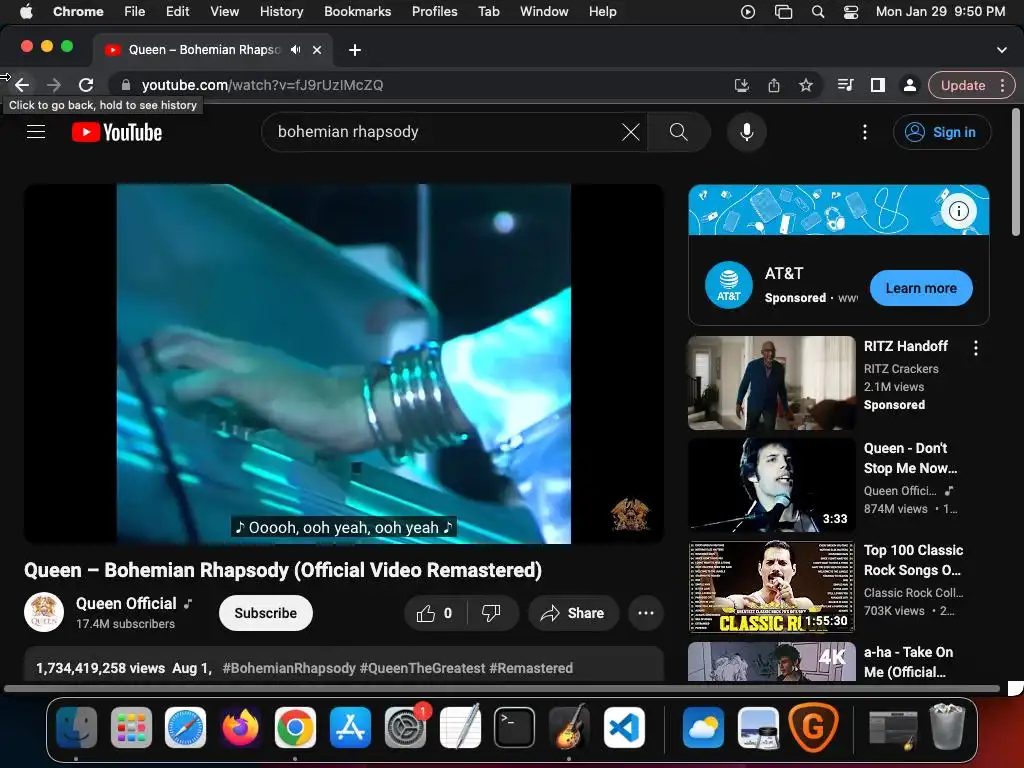This screenshot has height=768, width=1024.
Task: Open the Chrome menu in menu bar
Action: pyautogui.click(x=78, y=11)
